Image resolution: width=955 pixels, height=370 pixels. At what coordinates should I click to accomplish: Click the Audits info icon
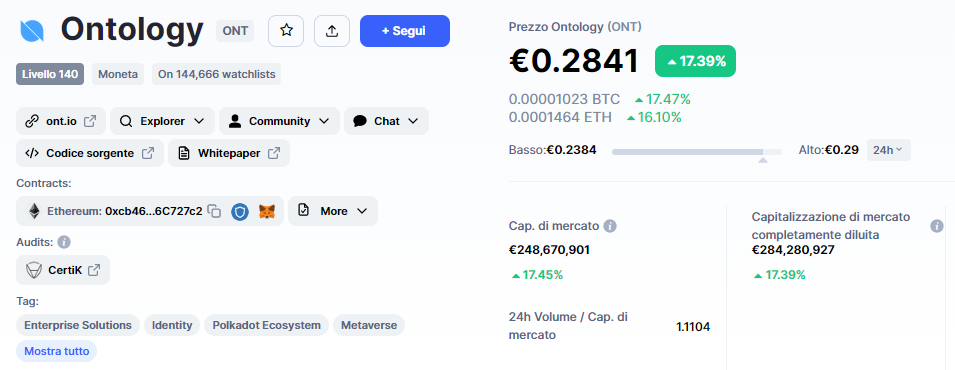coord(64,243)
